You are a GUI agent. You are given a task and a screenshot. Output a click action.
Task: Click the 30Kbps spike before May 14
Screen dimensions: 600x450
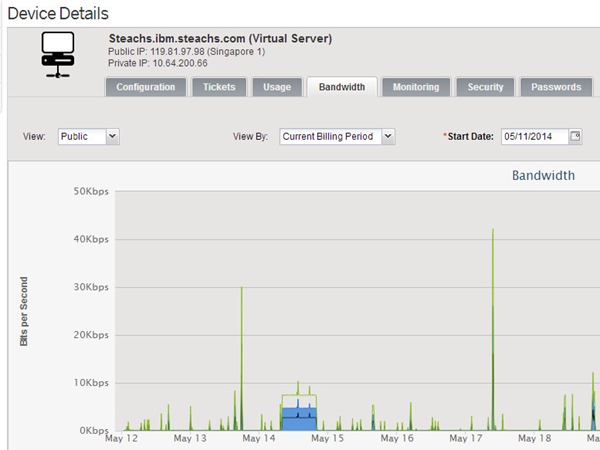coord(241,358)
